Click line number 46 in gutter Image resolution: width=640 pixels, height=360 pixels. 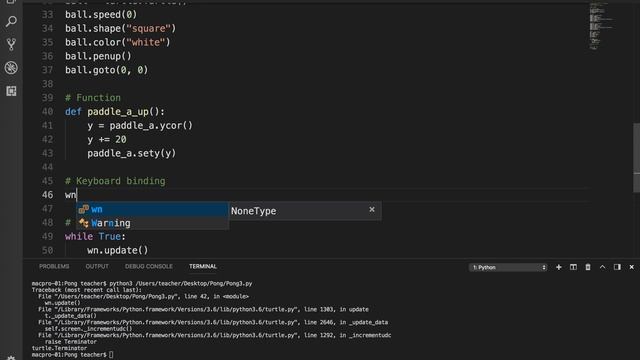coord(47,195)
